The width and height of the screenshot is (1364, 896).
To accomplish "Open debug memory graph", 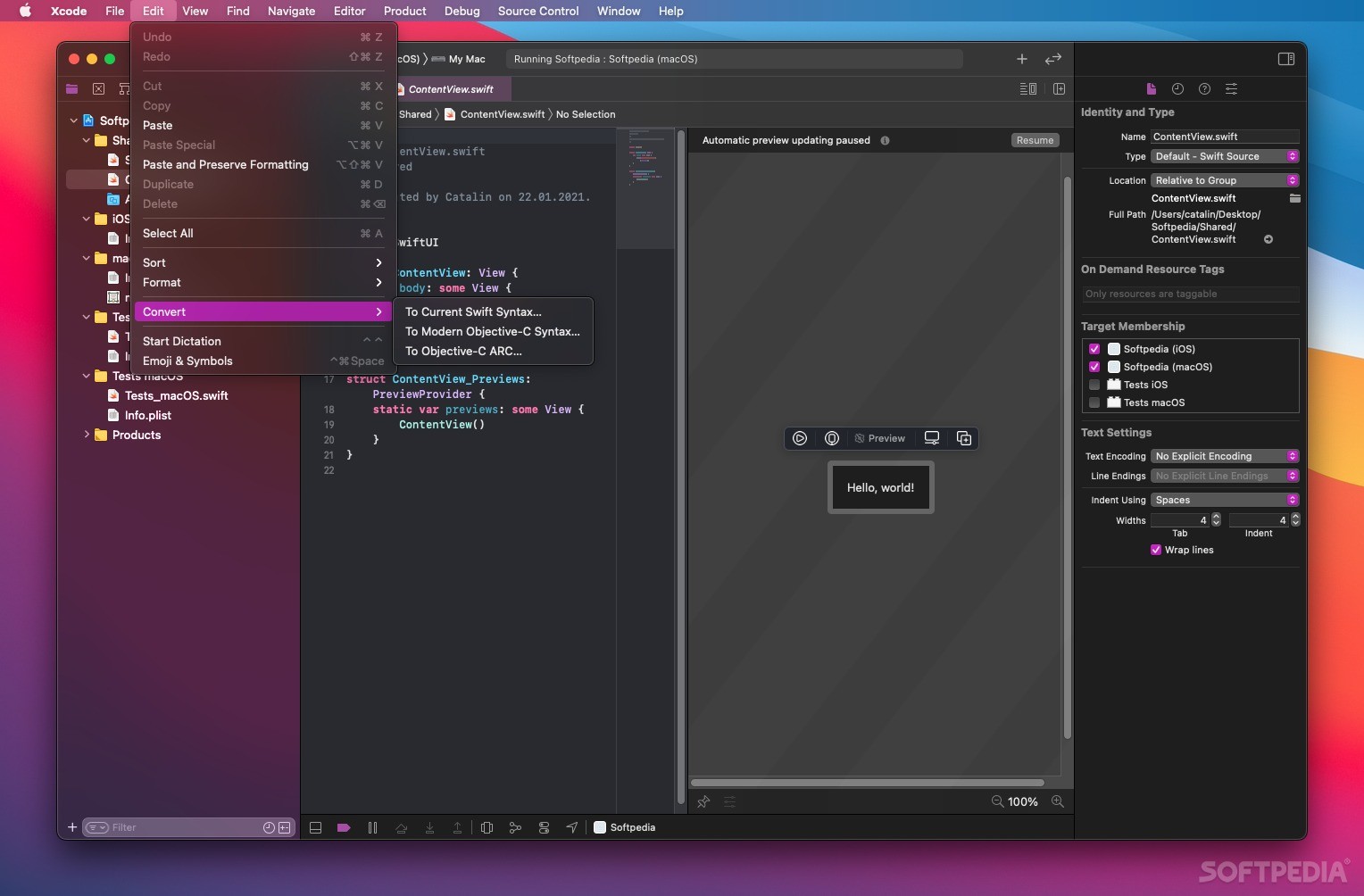I will click(515, 827).
